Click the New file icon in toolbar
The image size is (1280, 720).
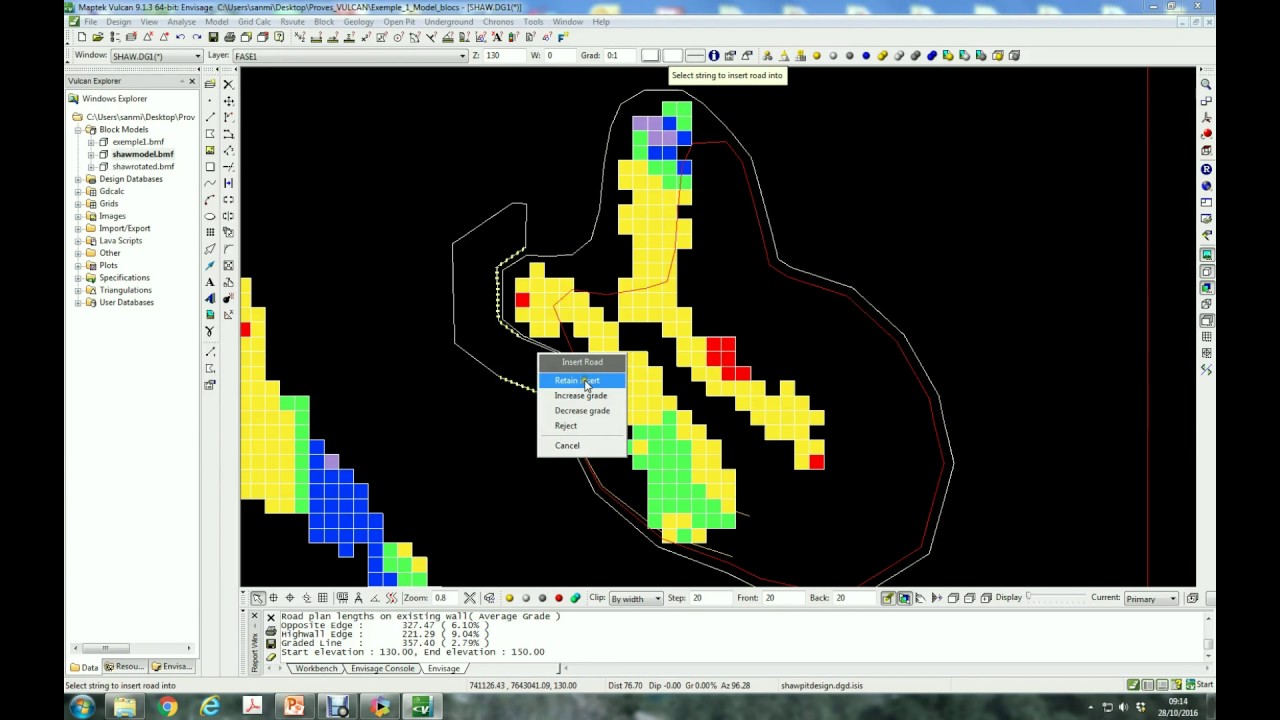81,37
